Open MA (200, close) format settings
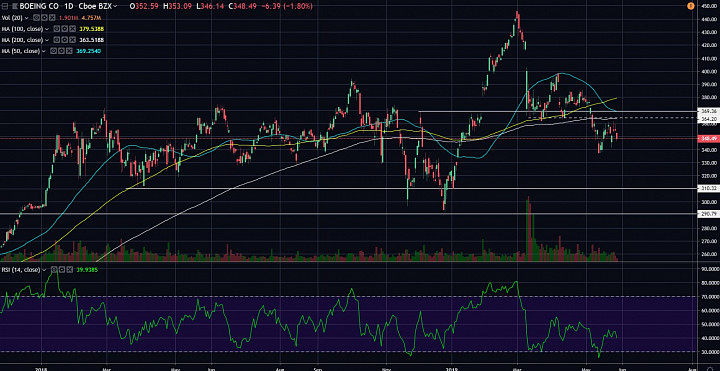This screenshot has width=720, height=371. [63, 40]
